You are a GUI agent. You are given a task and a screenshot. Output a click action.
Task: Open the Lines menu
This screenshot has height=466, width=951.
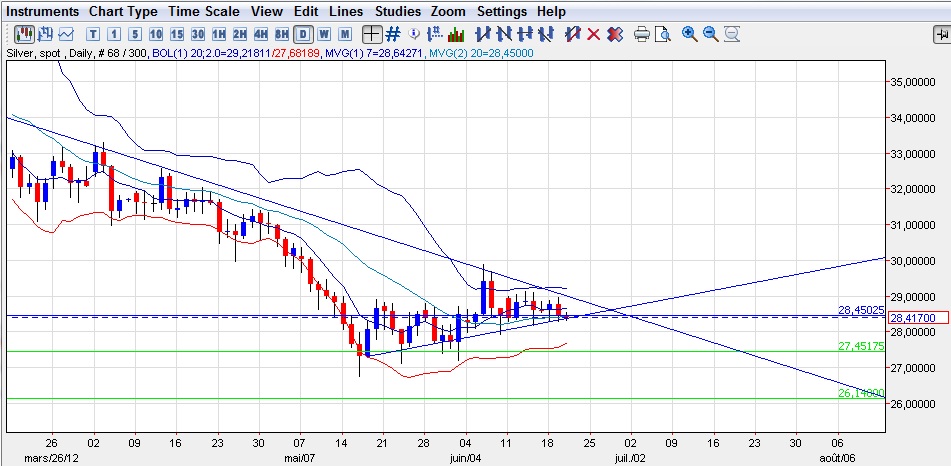tap(346, 11)
